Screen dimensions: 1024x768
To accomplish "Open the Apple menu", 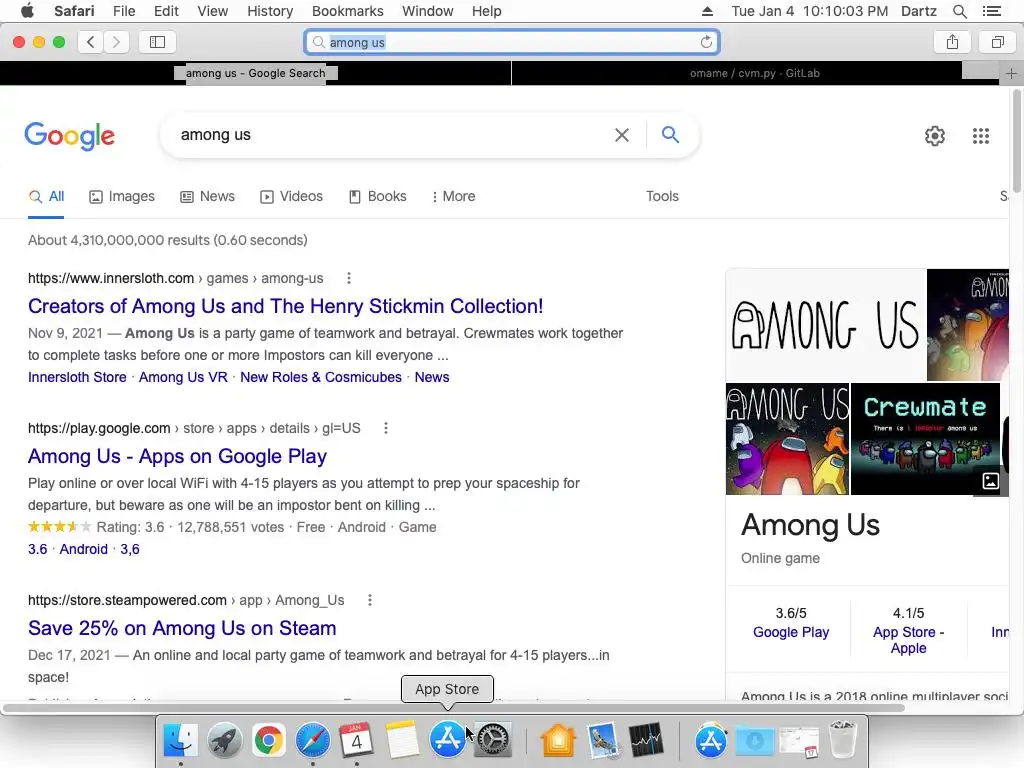I will pyautogui.click(x=27, y=11).
